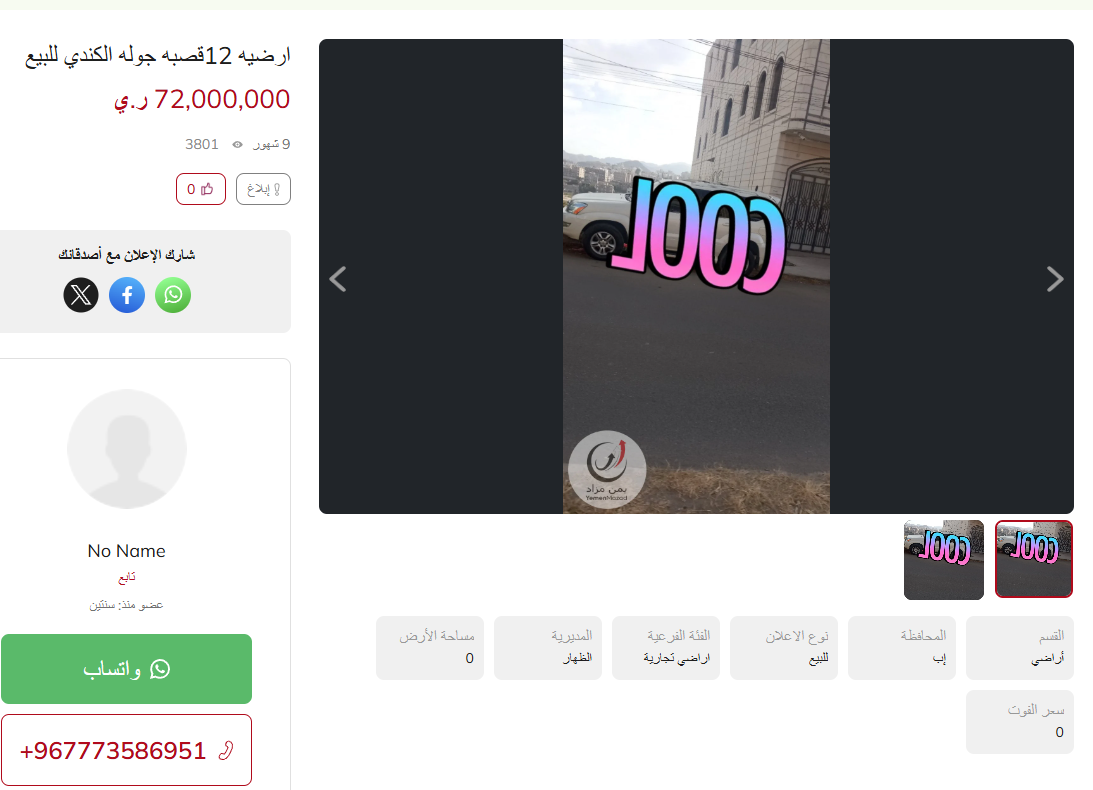Call the phone number +967773586951
Image resolution: width=1093 pixels, height=790 pixels.
(x=126, y=750)
